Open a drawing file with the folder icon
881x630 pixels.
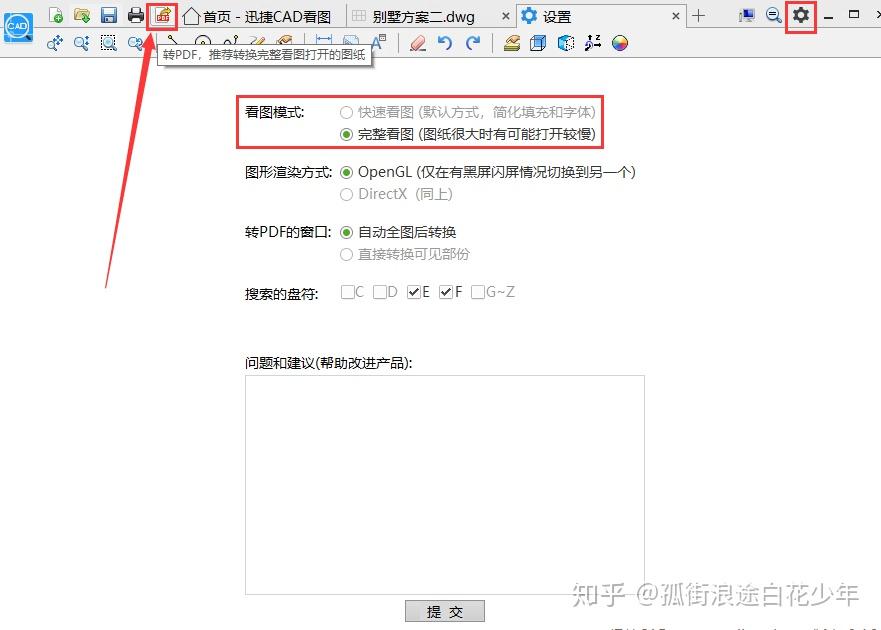(82, 15)
